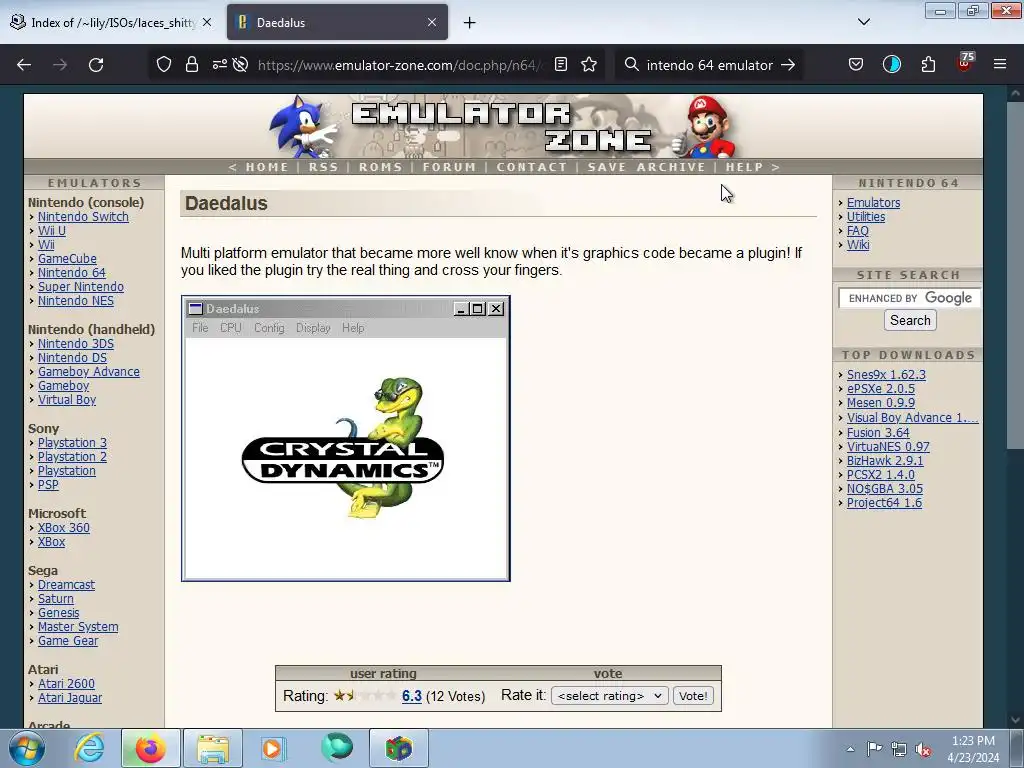Open the N64 Utilities link
The width and height of the screenshot is (1024, 768).
tap(866, 217)
